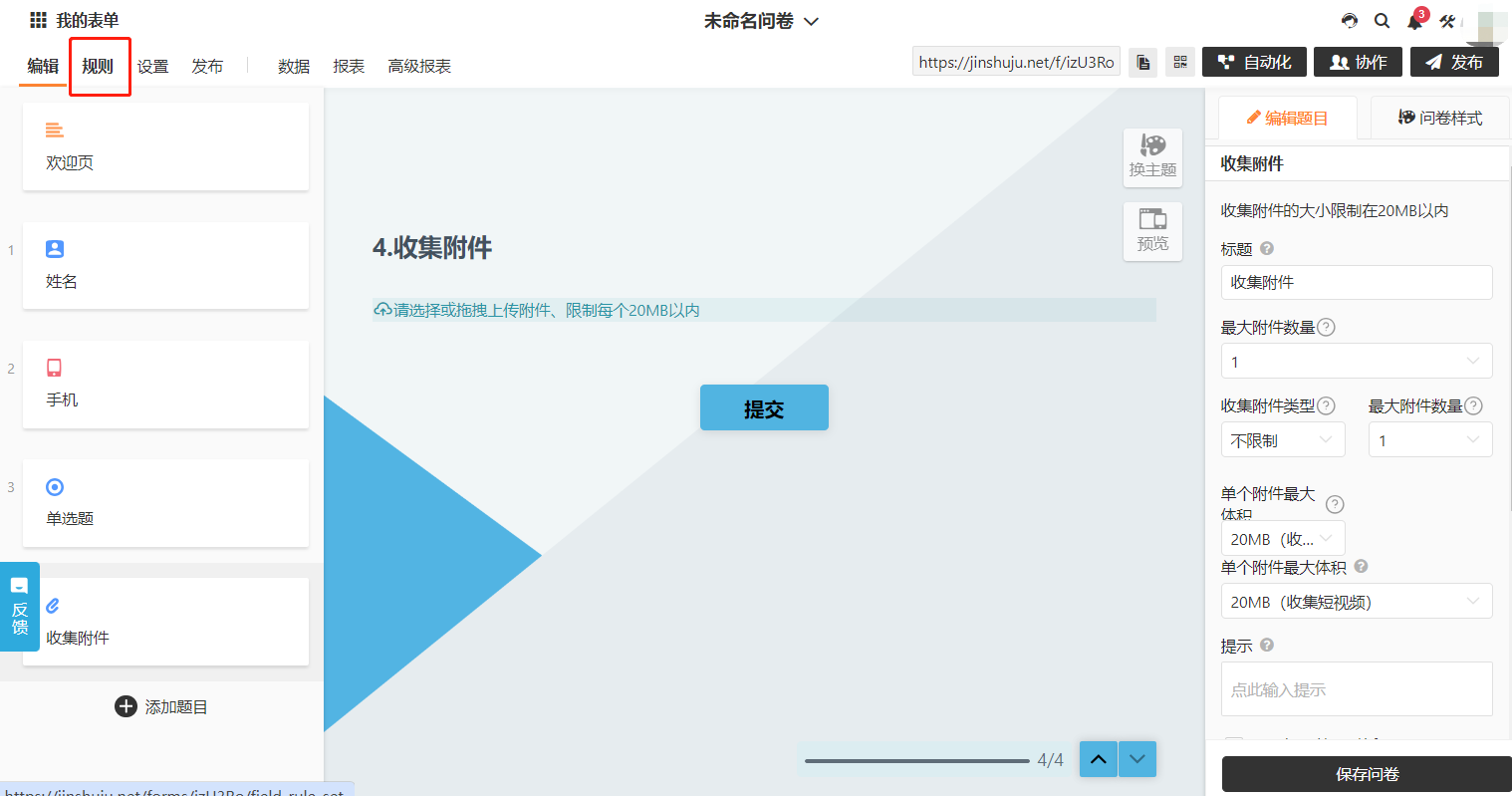Click the blue 提交 button
Screen dimensions: 1512x796
coord(764,407)
